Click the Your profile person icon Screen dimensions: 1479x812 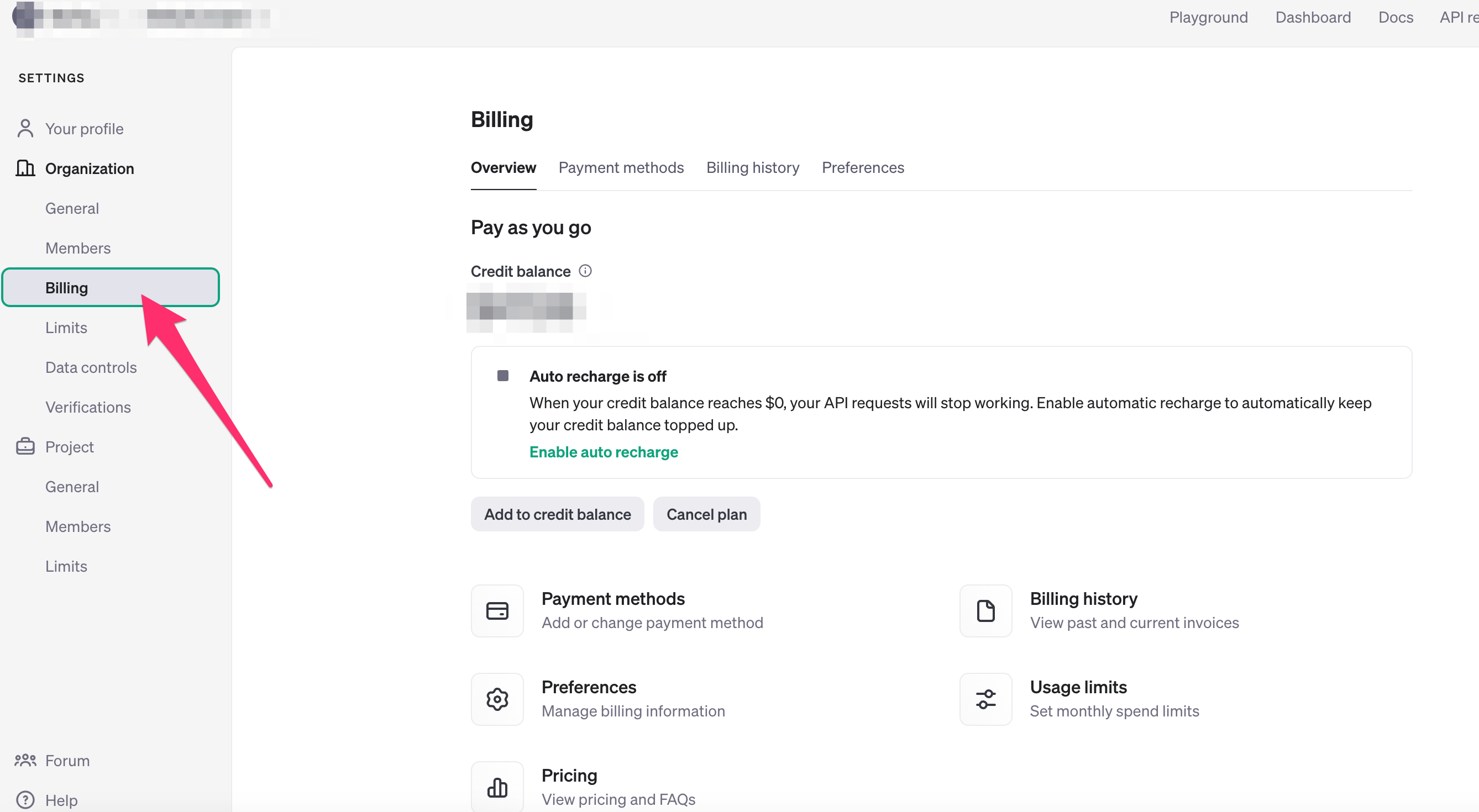coord(25,129)
